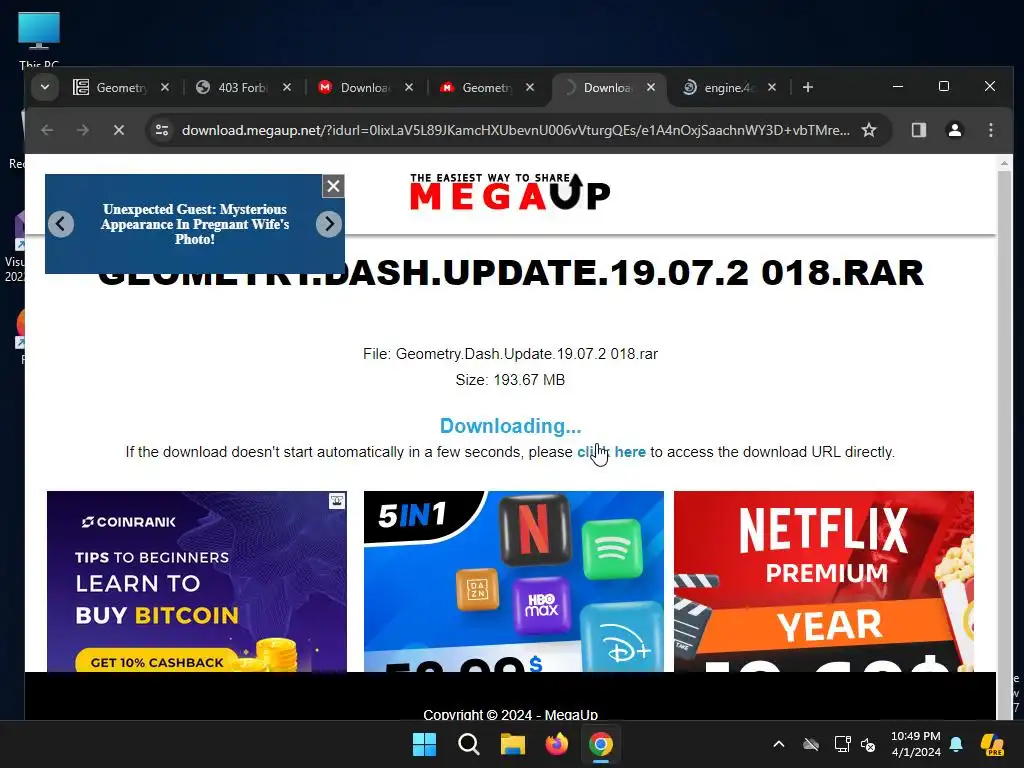Bookmark this page with star icon

[x=869, y=130]
